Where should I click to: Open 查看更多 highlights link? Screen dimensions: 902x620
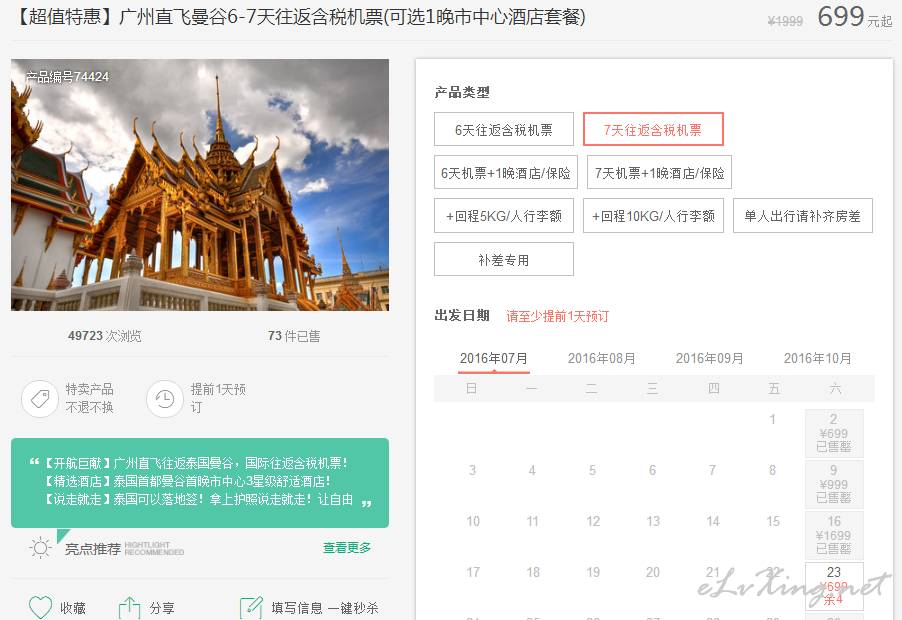click(x=347, y=548)
